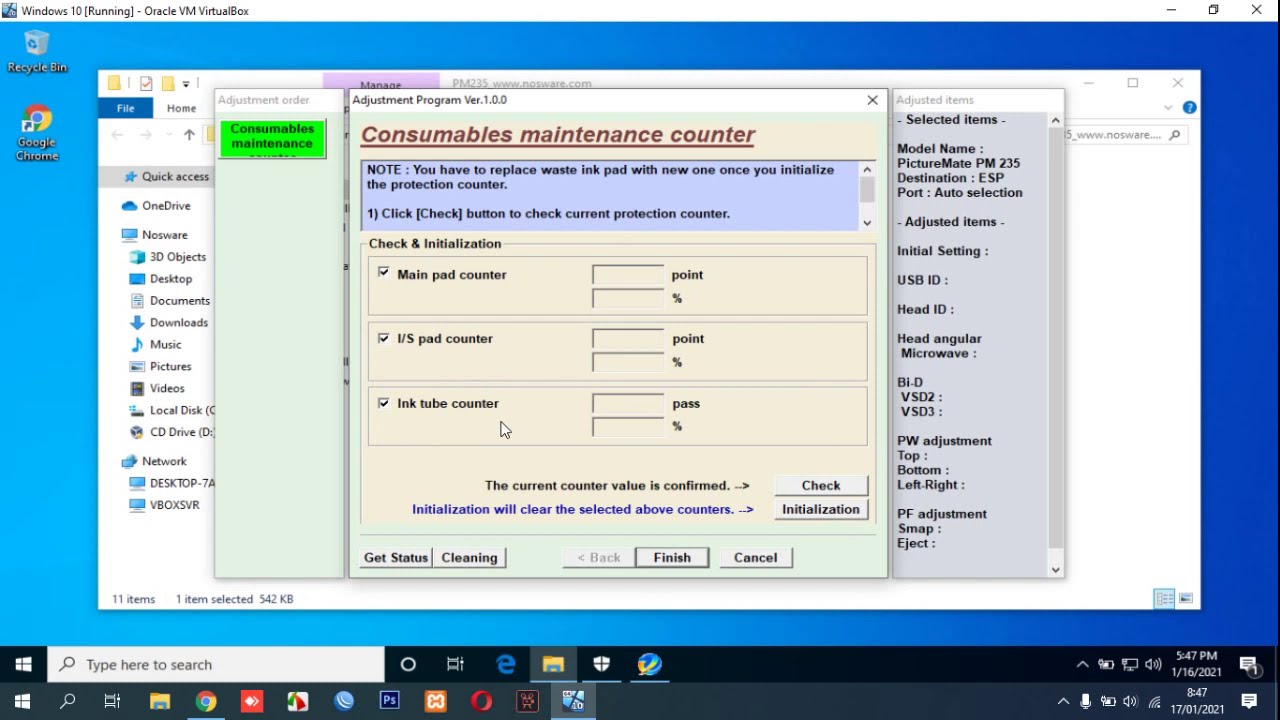Click the Main pad counter point field
1280x720 pixels.
[x=628, y=274]
